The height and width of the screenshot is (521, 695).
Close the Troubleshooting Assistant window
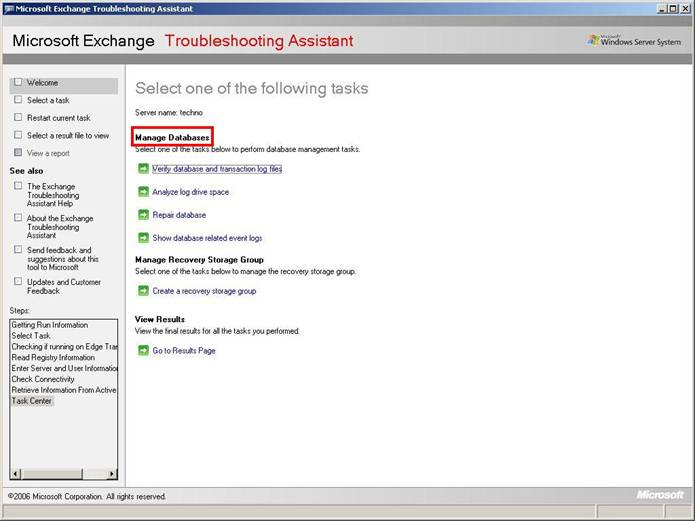tap(685, 8)
